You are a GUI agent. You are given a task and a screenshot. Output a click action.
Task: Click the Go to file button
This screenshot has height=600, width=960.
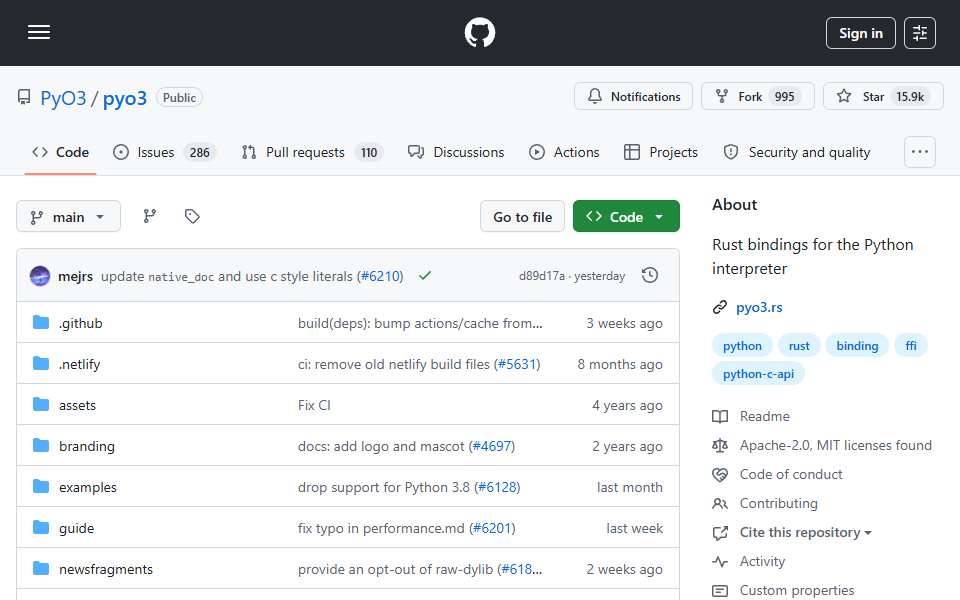522,217
